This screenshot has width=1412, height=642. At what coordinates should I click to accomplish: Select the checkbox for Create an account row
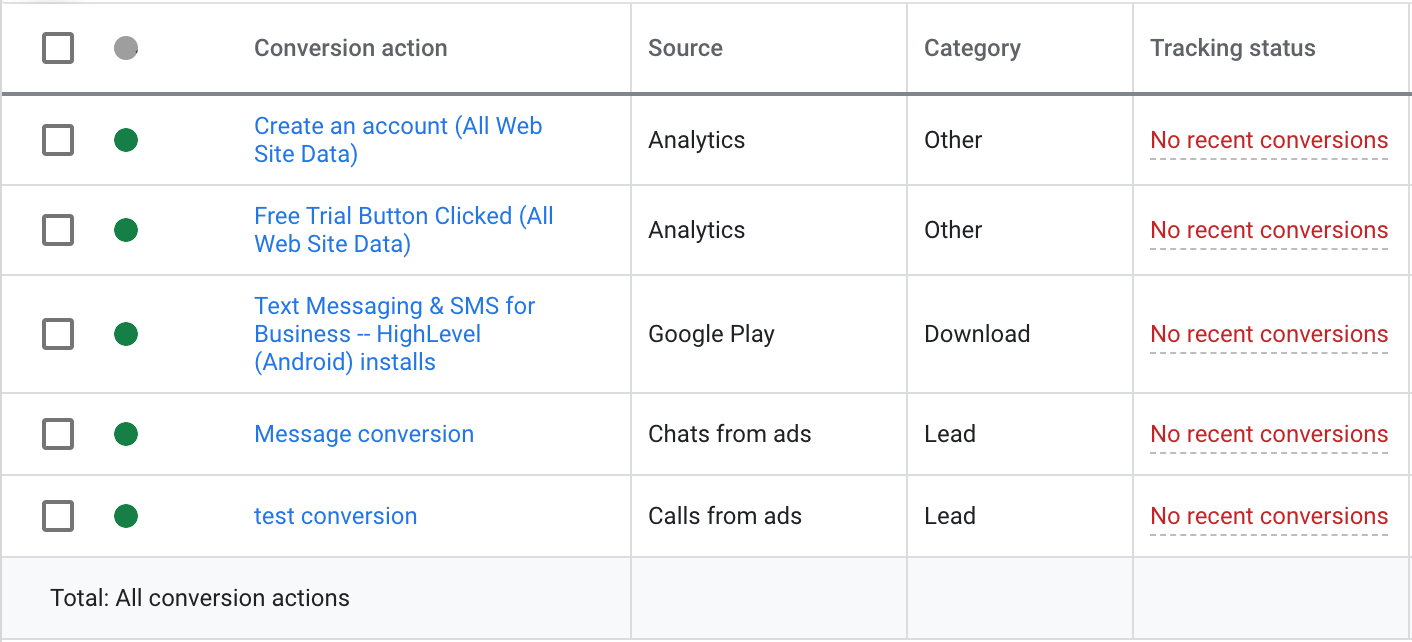(x=57, y=140)
